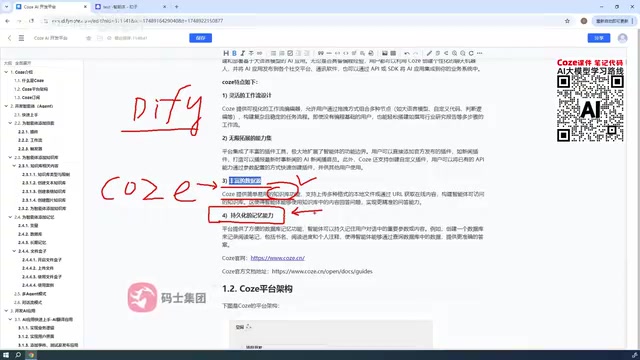The height and width of the screenshot is (360, 640).
Task: Zoom in using magnifier plus icon
Action: point(454,53)
